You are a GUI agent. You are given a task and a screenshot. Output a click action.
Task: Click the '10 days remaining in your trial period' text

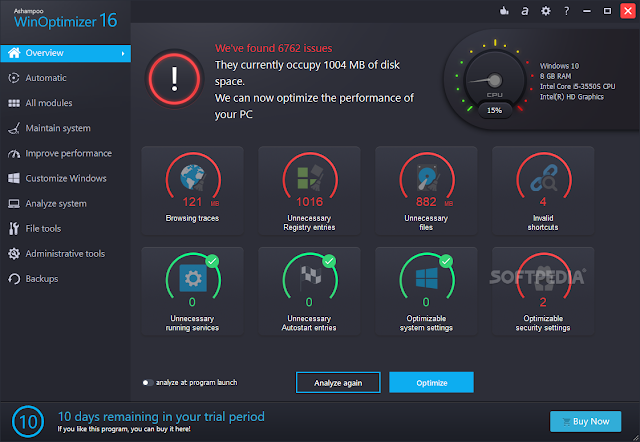161,416
